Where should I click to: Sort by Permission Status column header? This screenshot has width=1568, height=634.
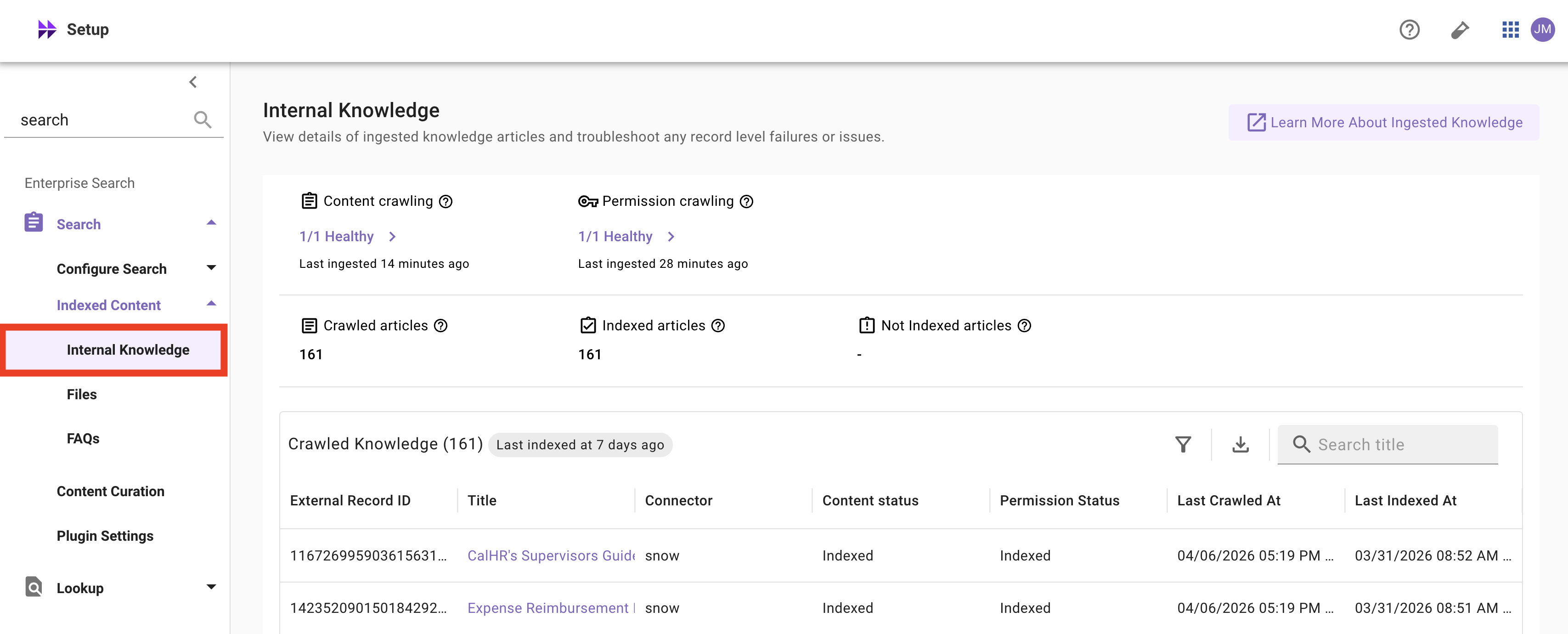coord(1059,501)
